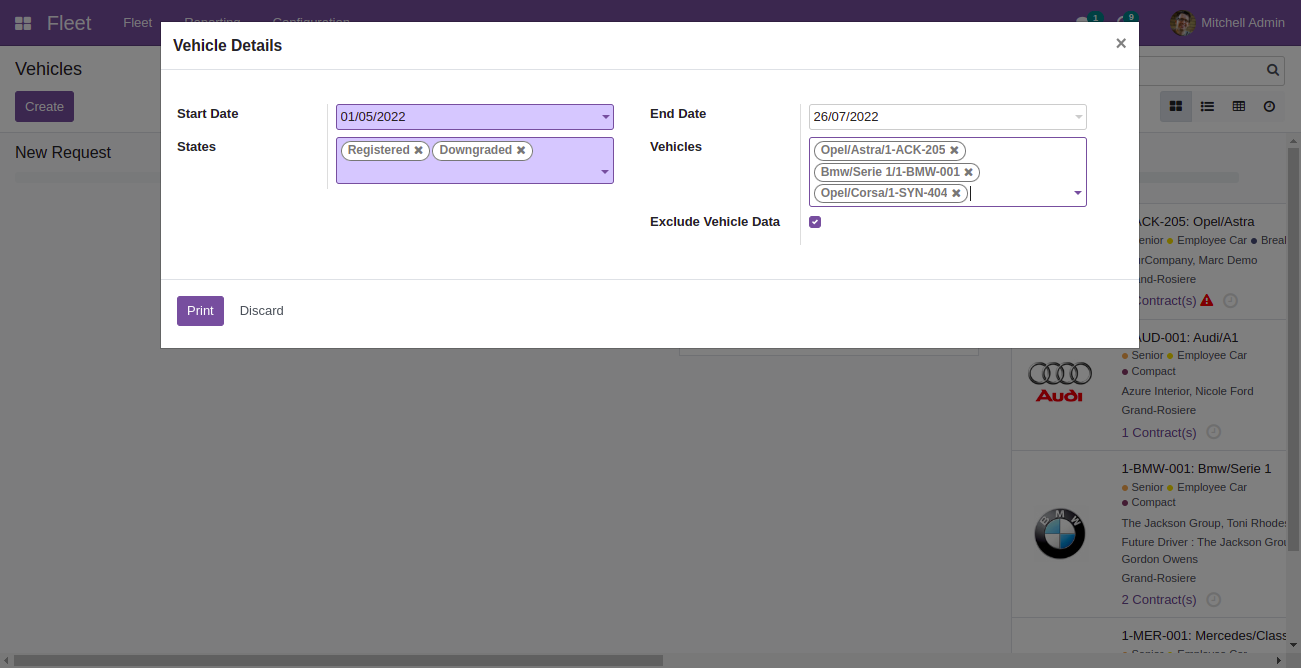
Task: Close the Vehicle Details dialog with X
Action: [1121, 43]
